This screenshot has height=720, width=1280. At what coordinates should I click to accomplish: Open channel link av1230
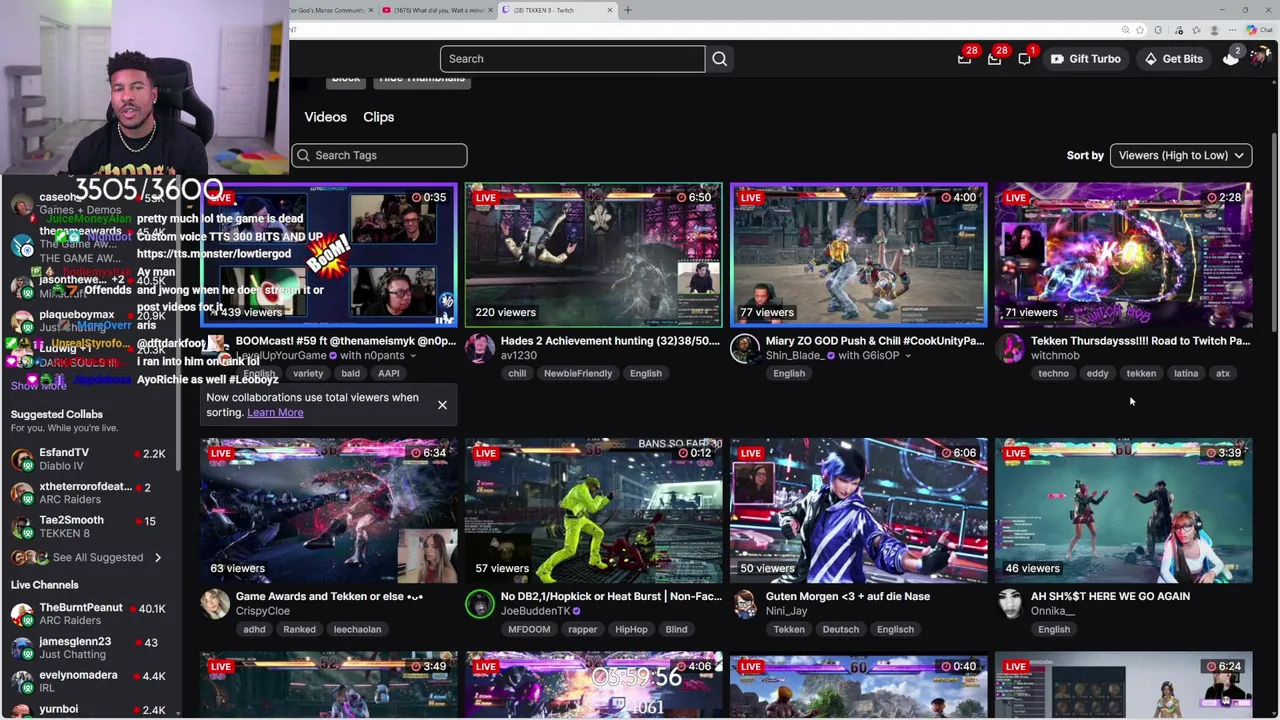(519, 356)
